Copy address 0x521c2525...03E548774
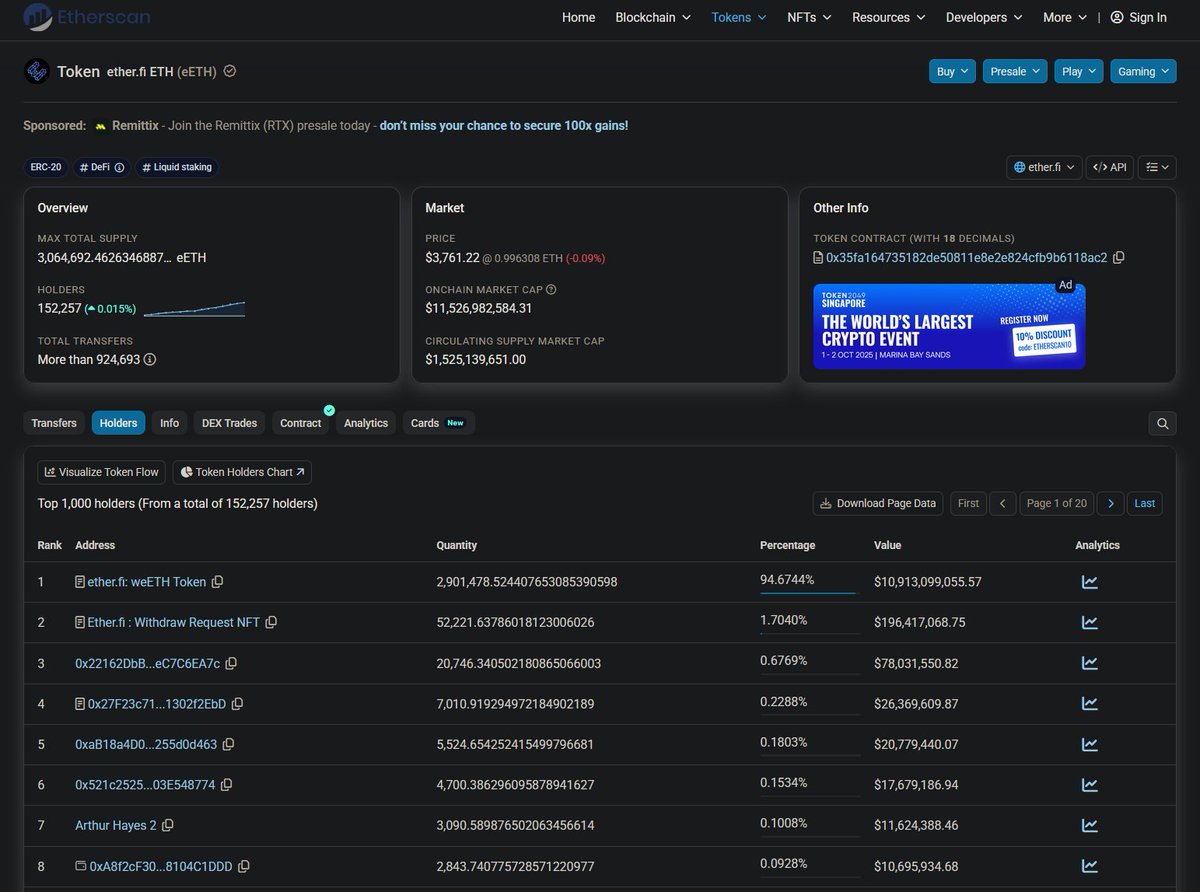 (226, 785)
